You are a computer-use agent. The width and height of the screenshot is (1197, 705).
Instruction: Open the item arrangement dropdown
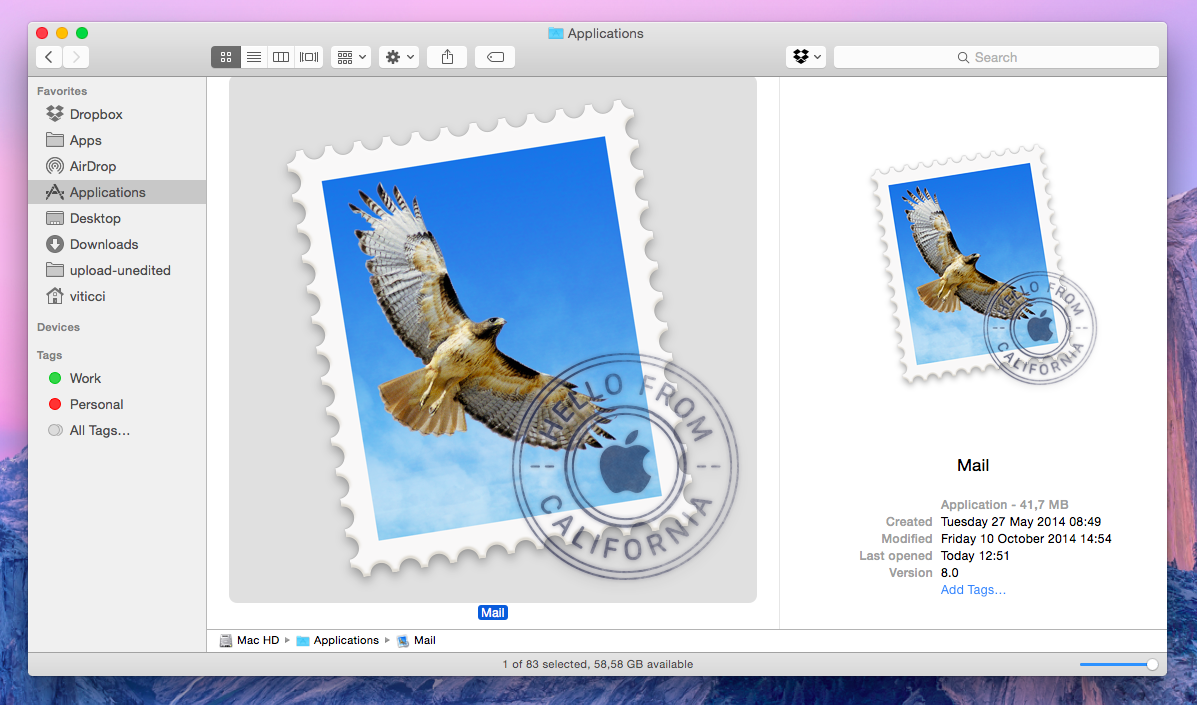(x=351, y=57)
